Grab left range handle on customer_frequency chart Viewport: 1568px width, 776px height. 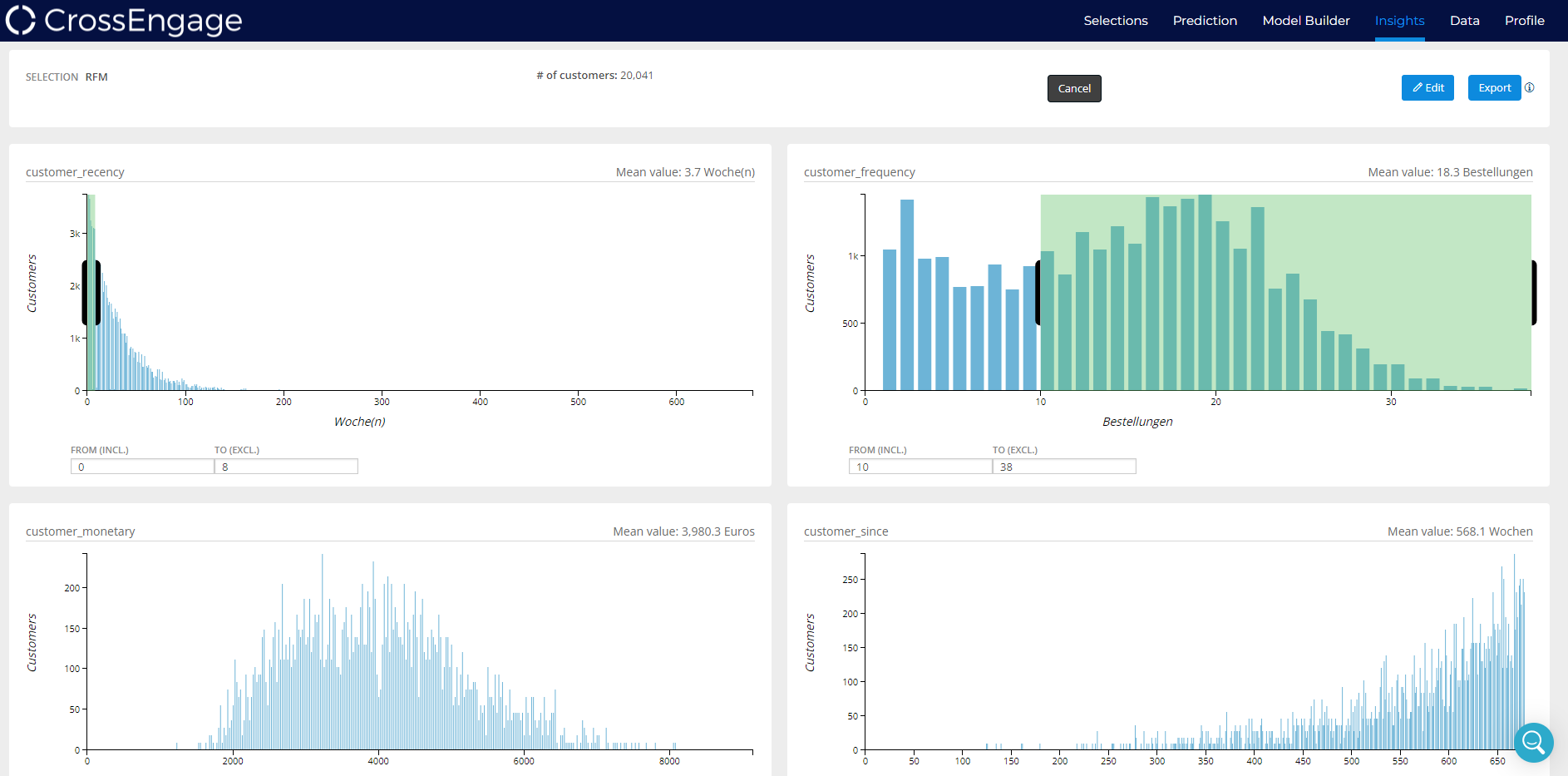(1038, 293)
